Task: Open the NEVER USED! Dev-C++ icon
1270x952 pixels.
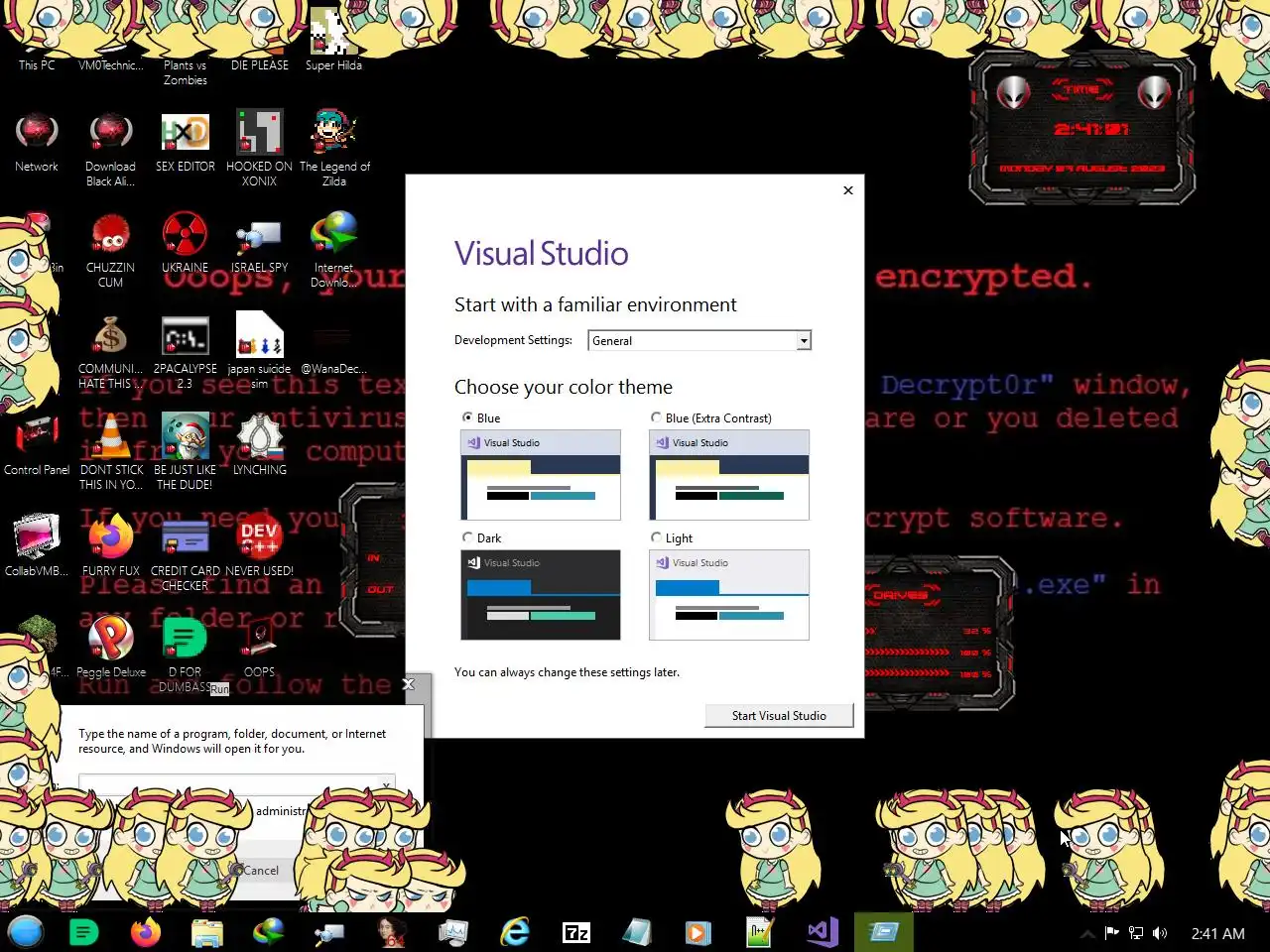Action: pyautogui.click(x=259, y=546)
